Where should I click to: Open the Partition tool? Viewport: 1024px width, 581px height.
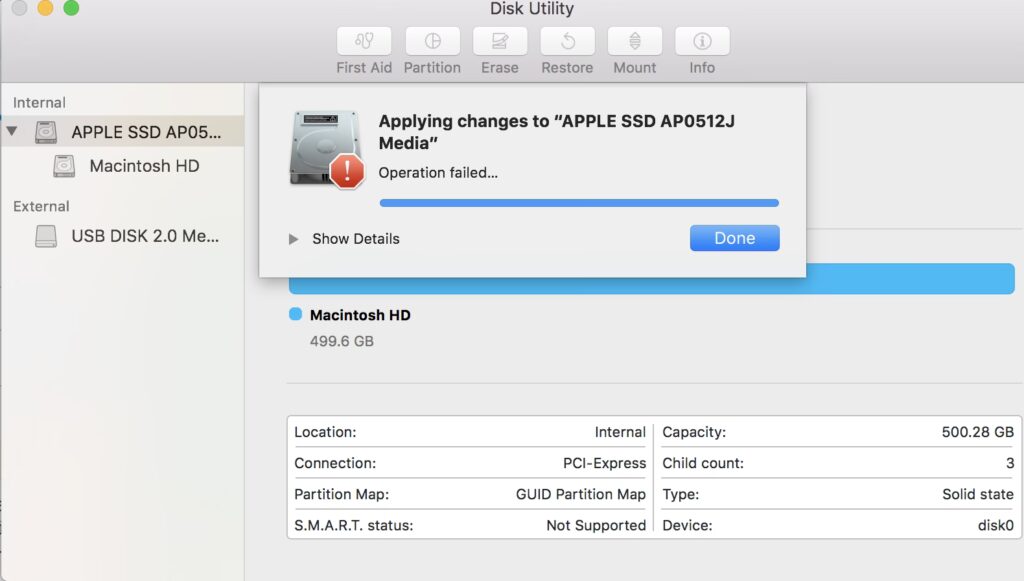pyautogui.click(x=432, y=42)
